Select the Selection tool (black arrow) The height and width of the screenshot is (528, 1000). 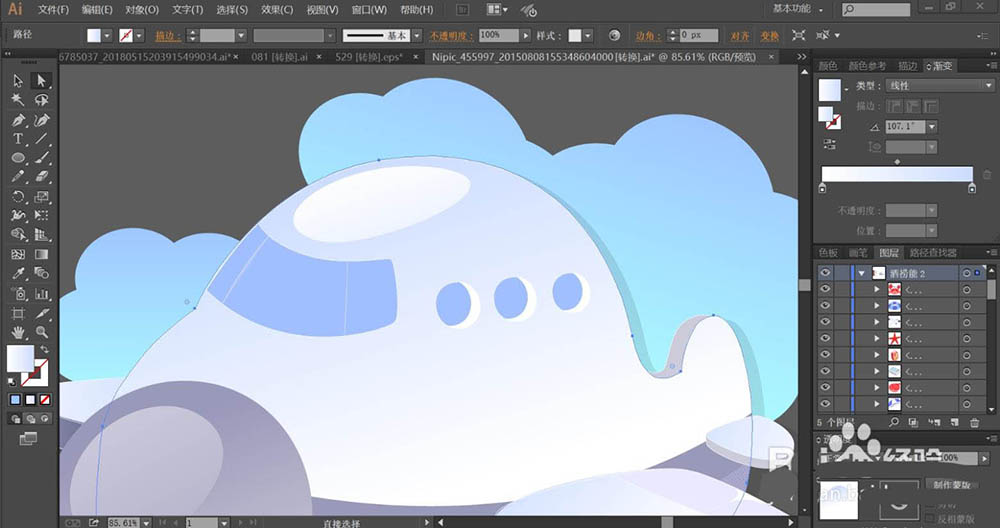(x=18, y=80)
